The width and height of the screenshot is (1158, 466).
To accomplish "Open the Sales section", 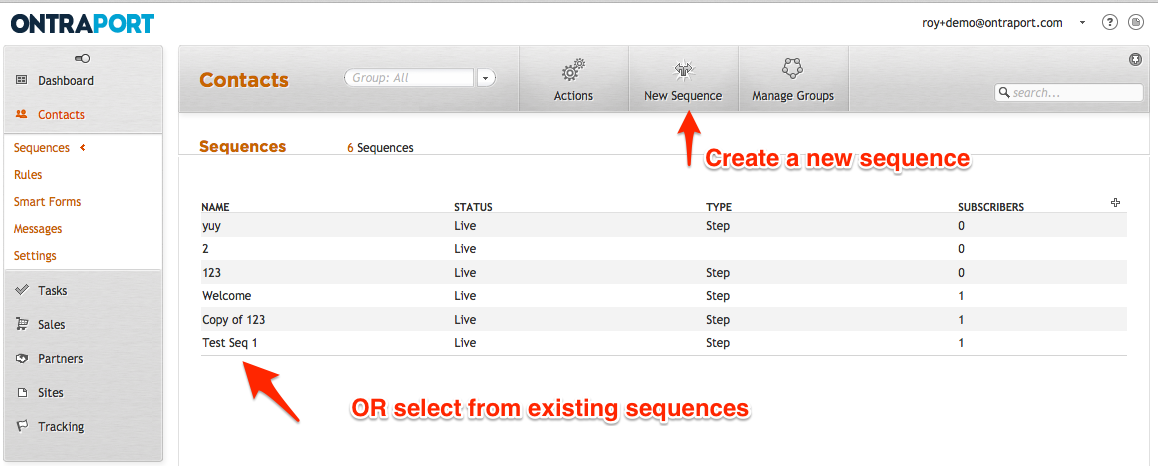I will coord(52,325).
